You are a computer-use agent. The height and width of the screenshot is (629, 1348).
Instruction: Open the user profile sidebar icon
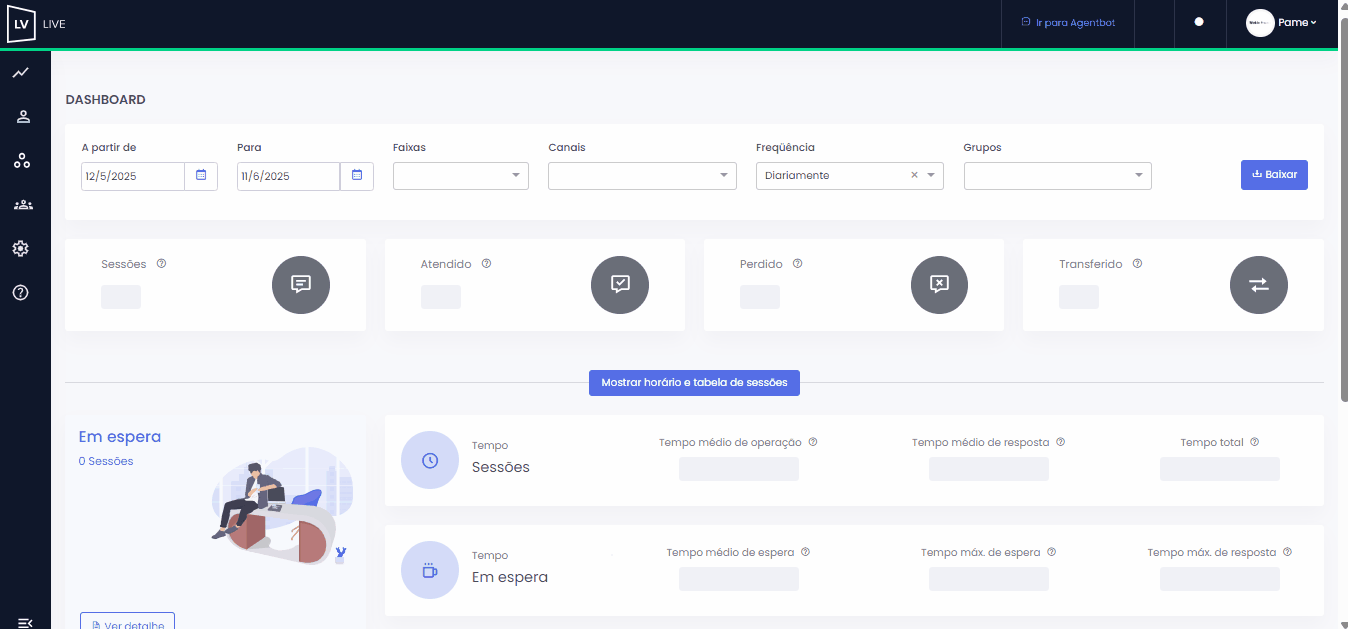[23, 117]
